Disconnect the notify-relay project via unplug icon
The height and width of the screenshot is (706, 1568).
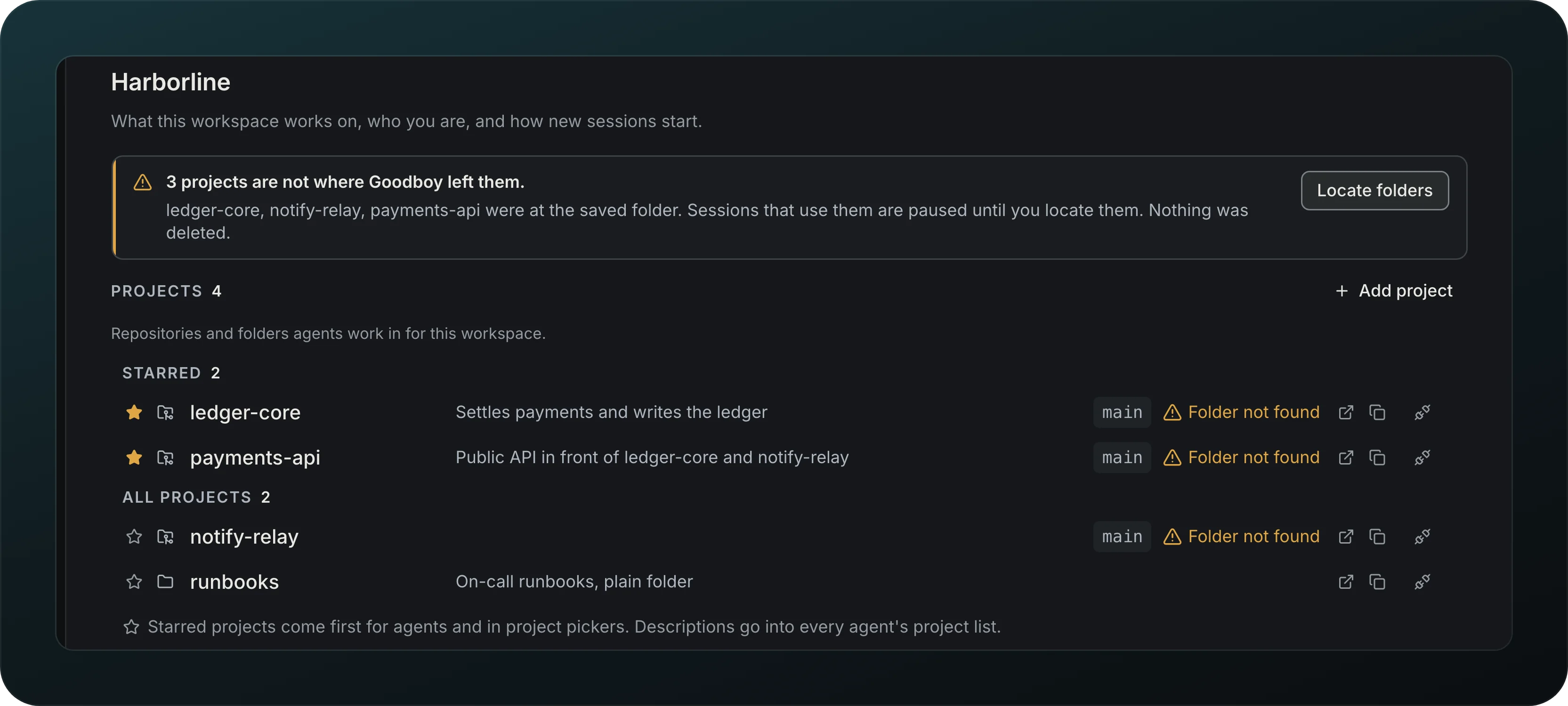click(x=1422, y=536)
